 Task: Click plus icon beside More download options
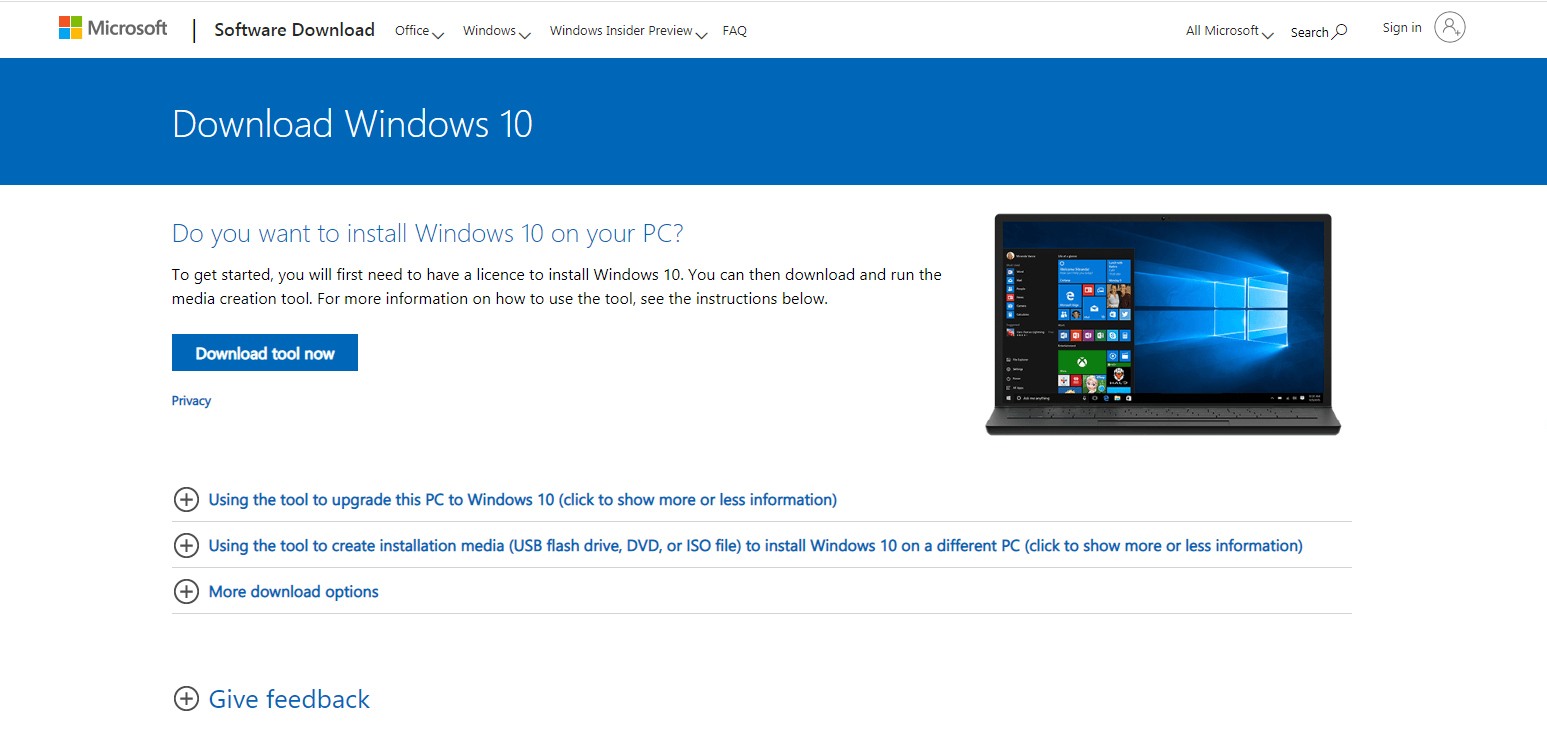coord(186,592)
